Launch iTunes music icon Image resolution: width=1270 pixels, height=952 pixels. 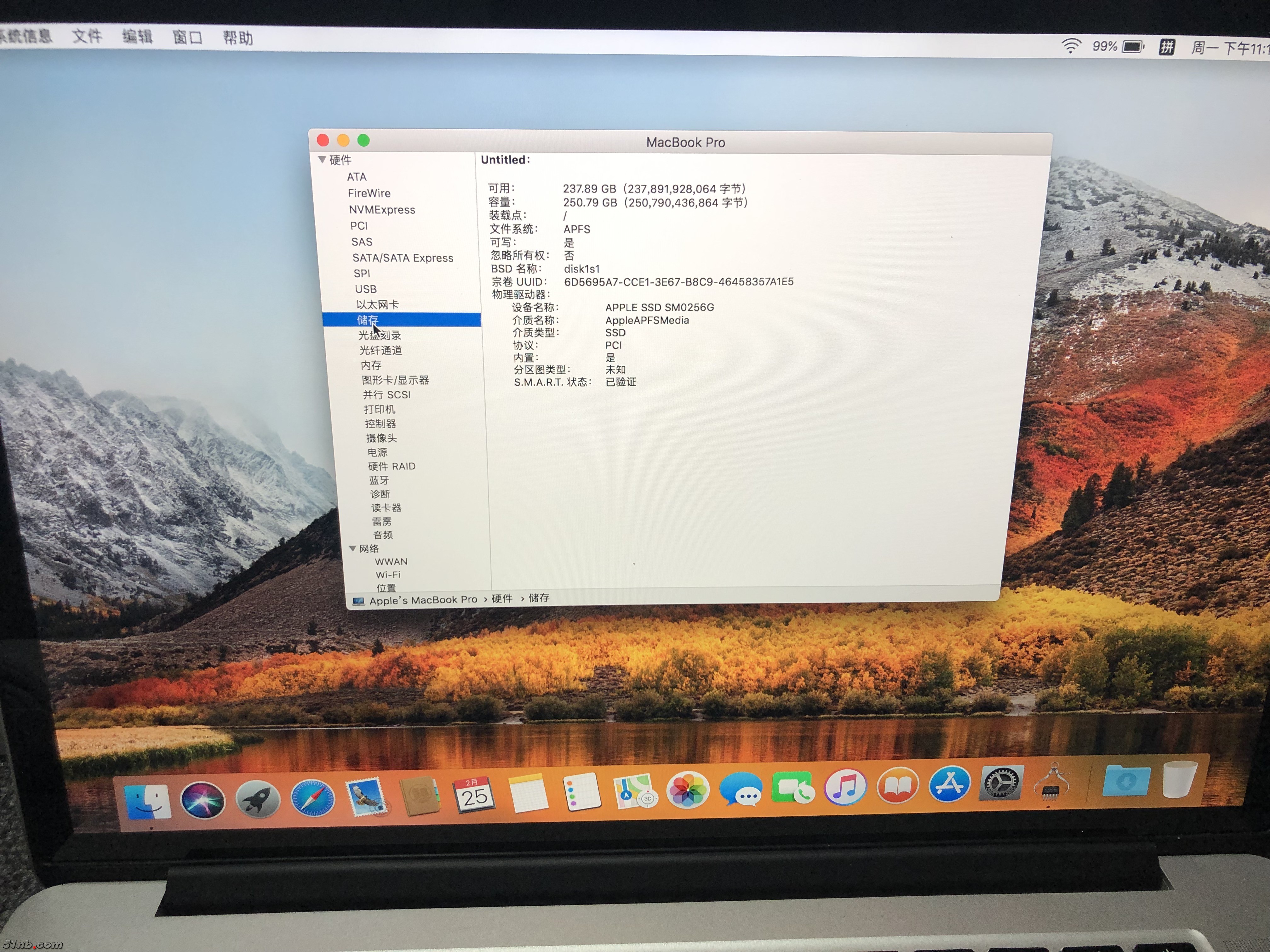[845, 787]
